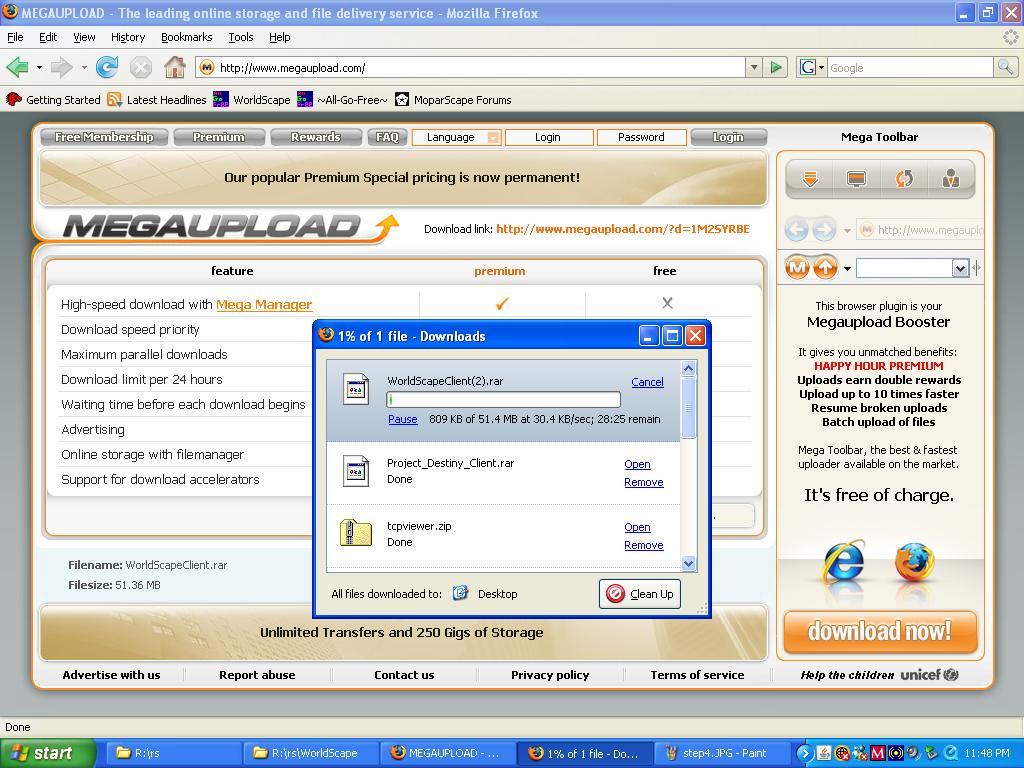Follow the Mega Manager link
This screenshot has height=768, width=1024.
click(264, 304)
